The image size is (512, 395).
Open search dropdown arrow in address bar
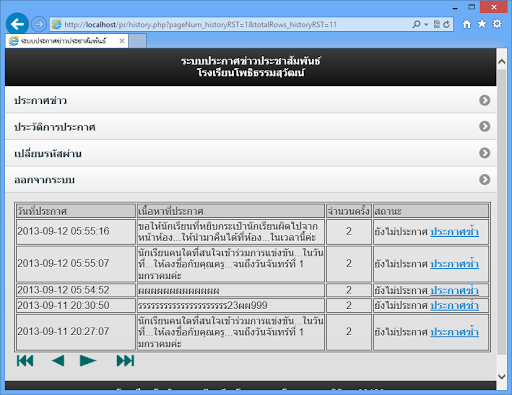pyautogui.click(x=426, y=24)
